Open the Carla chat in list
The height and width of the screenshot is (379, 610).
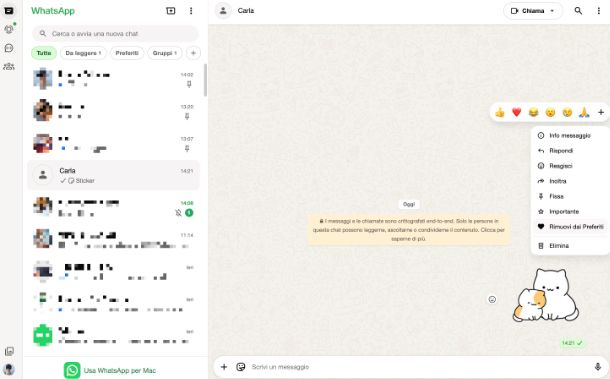(x=113, y=175)
